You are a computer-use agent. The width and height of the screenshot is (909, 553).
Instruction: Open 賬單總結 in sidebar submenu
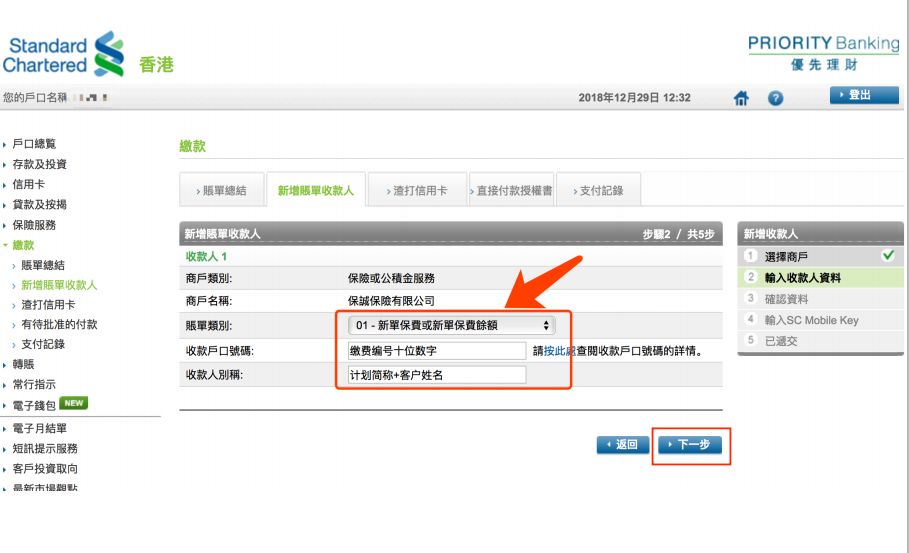pos(42,265)
